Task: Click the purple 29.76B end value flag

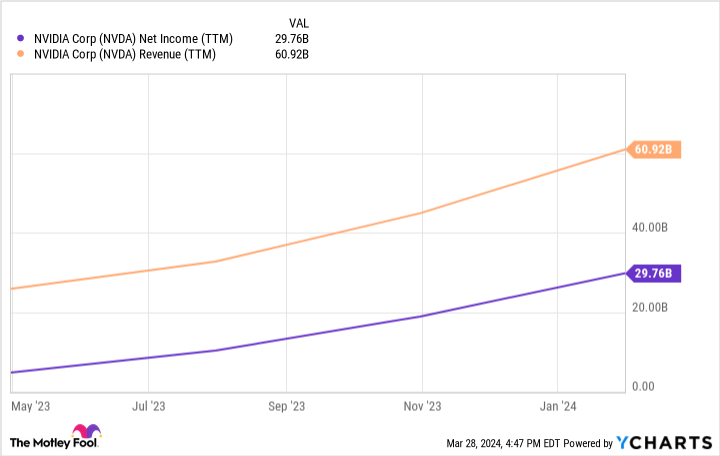Action: pyautogui.click(x=656, y=273)
